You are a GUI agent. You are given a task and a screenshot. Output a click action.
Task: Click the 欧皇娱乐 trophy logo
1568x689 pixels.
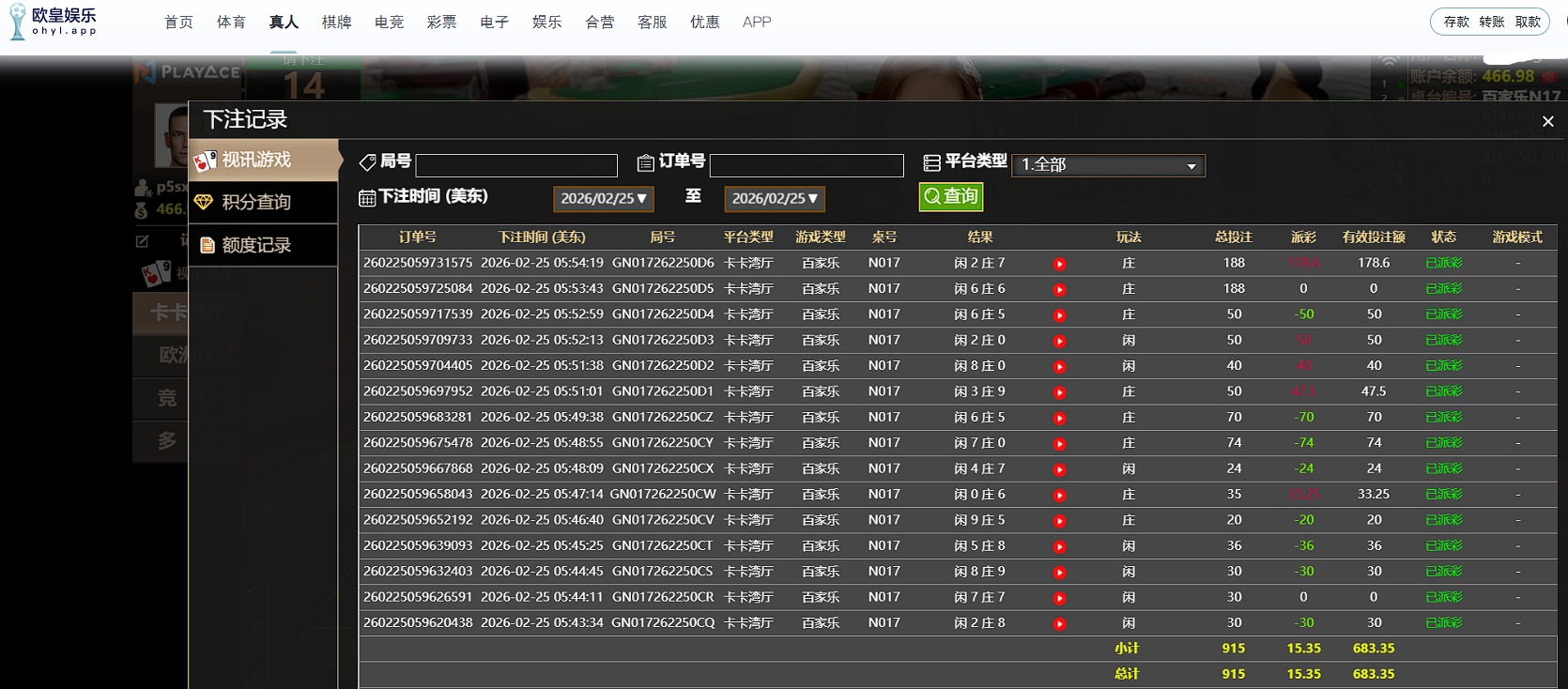(x=18, y=22)
